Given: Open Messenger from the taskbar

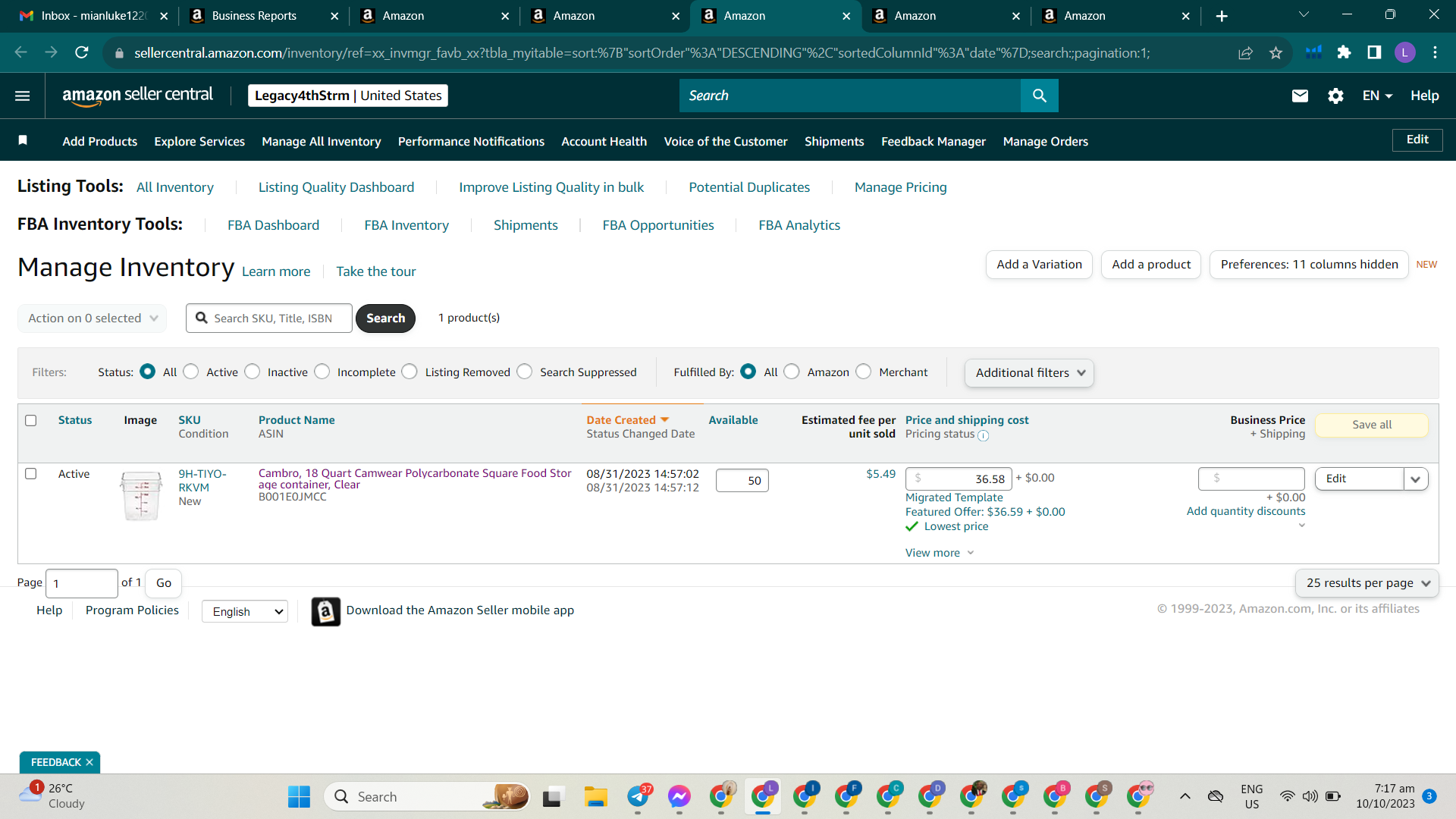Looking at the screenshot, I should coord(679,796).
